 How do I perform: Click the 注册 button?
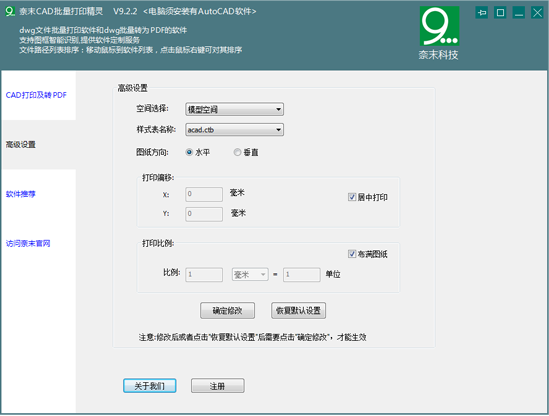(x=217, y=386)
